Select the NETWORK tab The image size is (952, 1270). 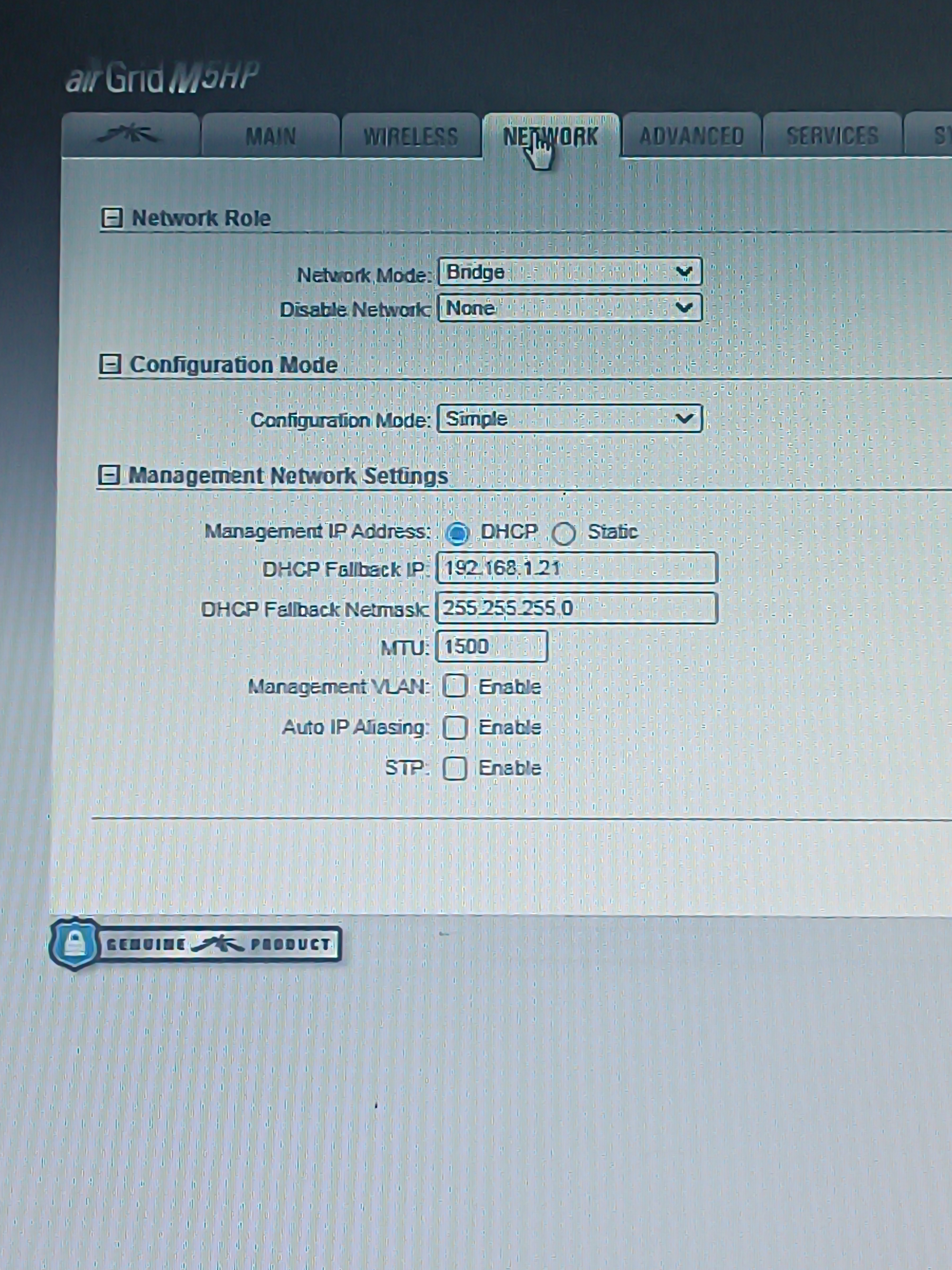click(x=551, y=136)
